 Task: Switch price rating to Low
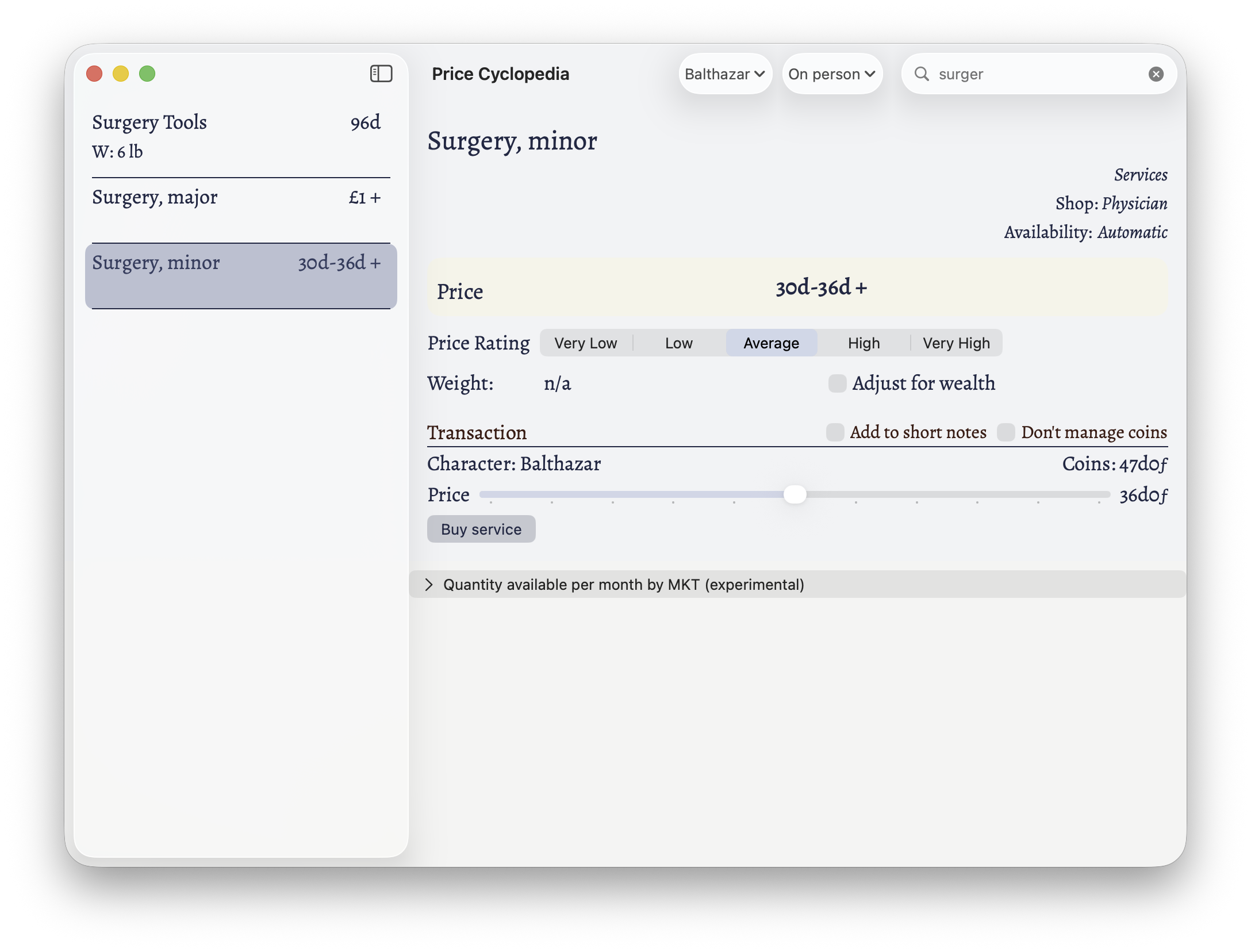point(678,343)
